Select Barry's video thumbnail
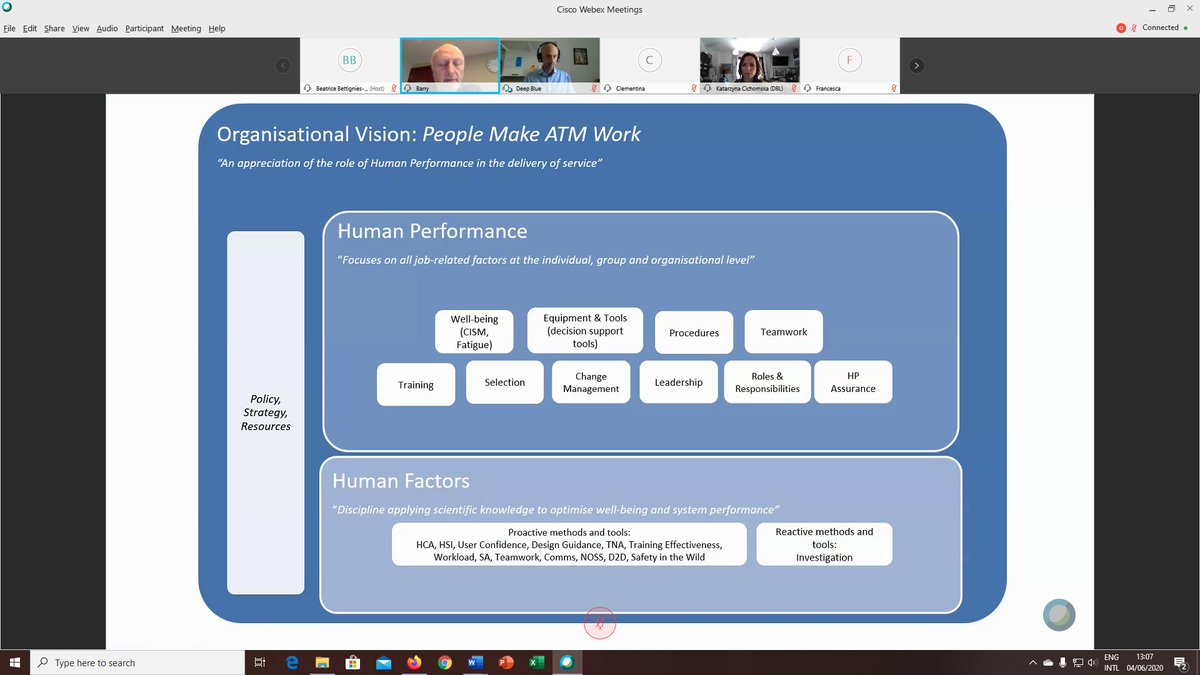1200x675 pixels. click(450, 66)
